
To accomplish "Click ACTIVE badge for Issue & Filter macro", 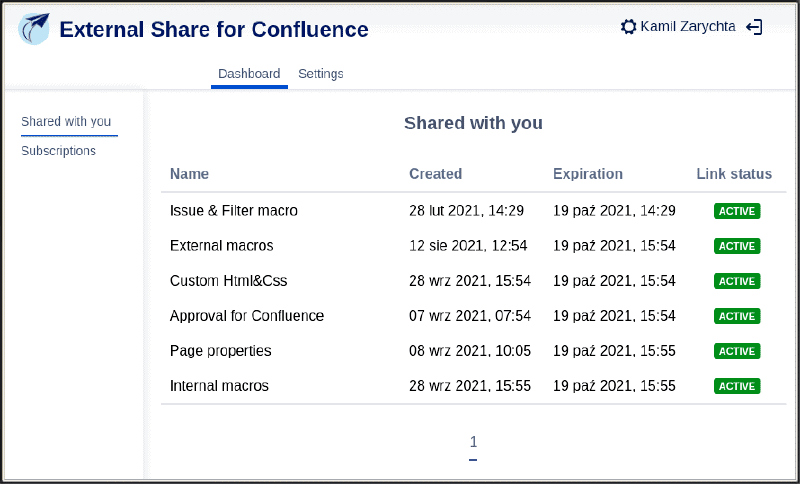I will point(737,211).
